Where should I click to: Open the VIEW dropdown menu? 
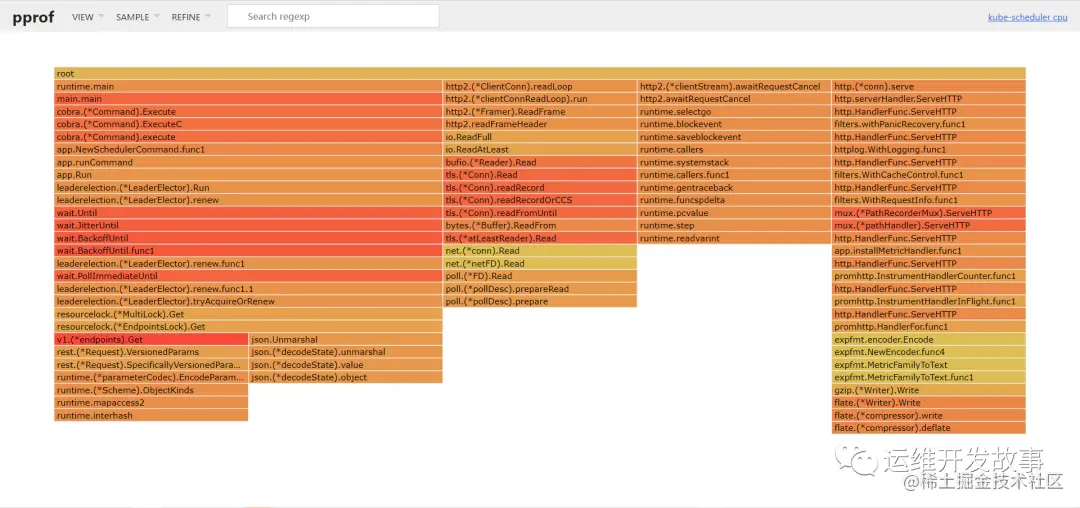tap(87, 17)
